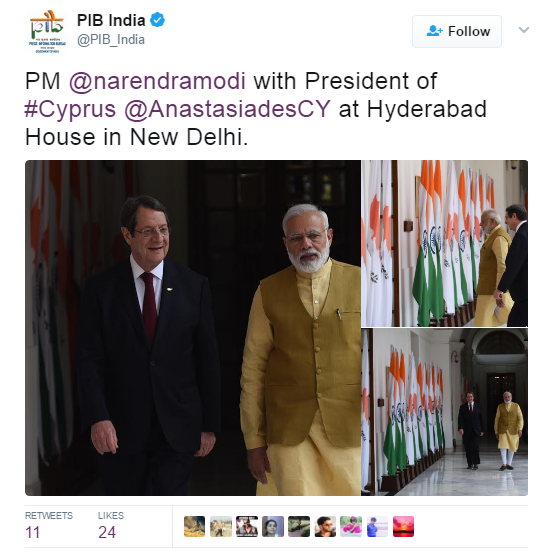Viewport: 550px width, 560px height.
Task: Open the @narendramodi mention
Action: [x=157, y=81]
